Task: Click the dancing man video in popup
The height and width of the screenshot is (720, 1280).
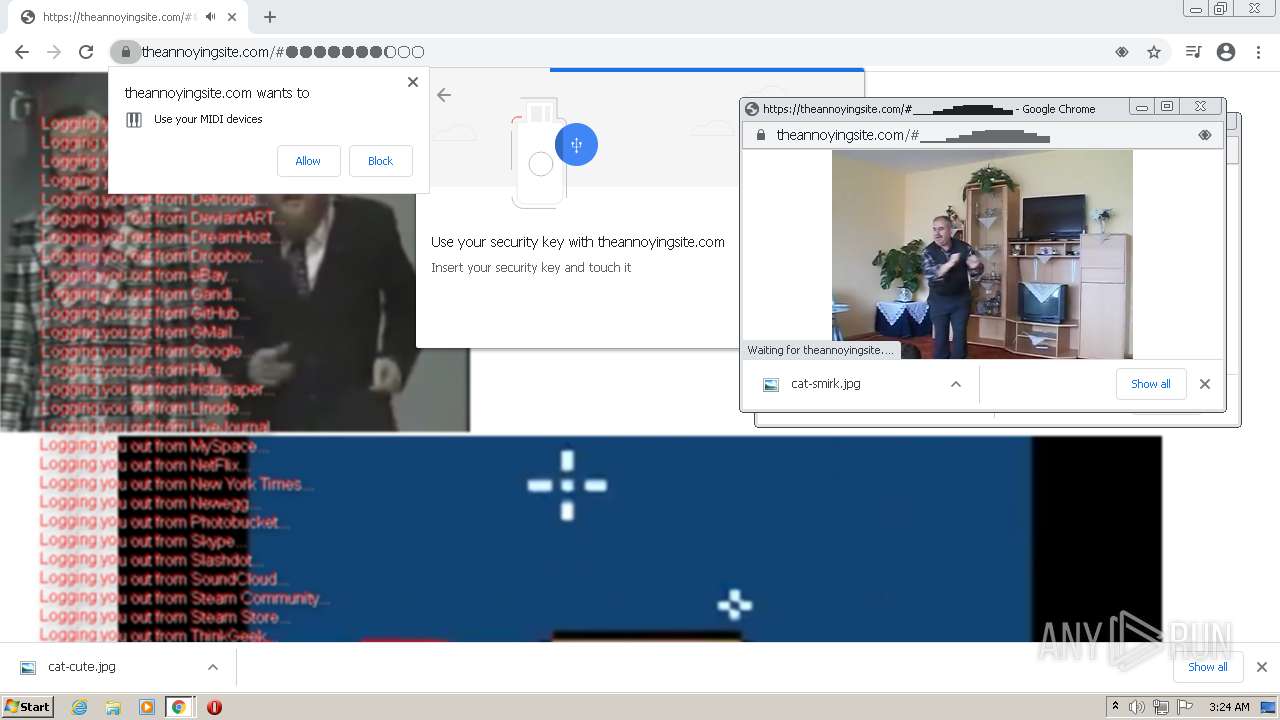Action: [982, 254]
